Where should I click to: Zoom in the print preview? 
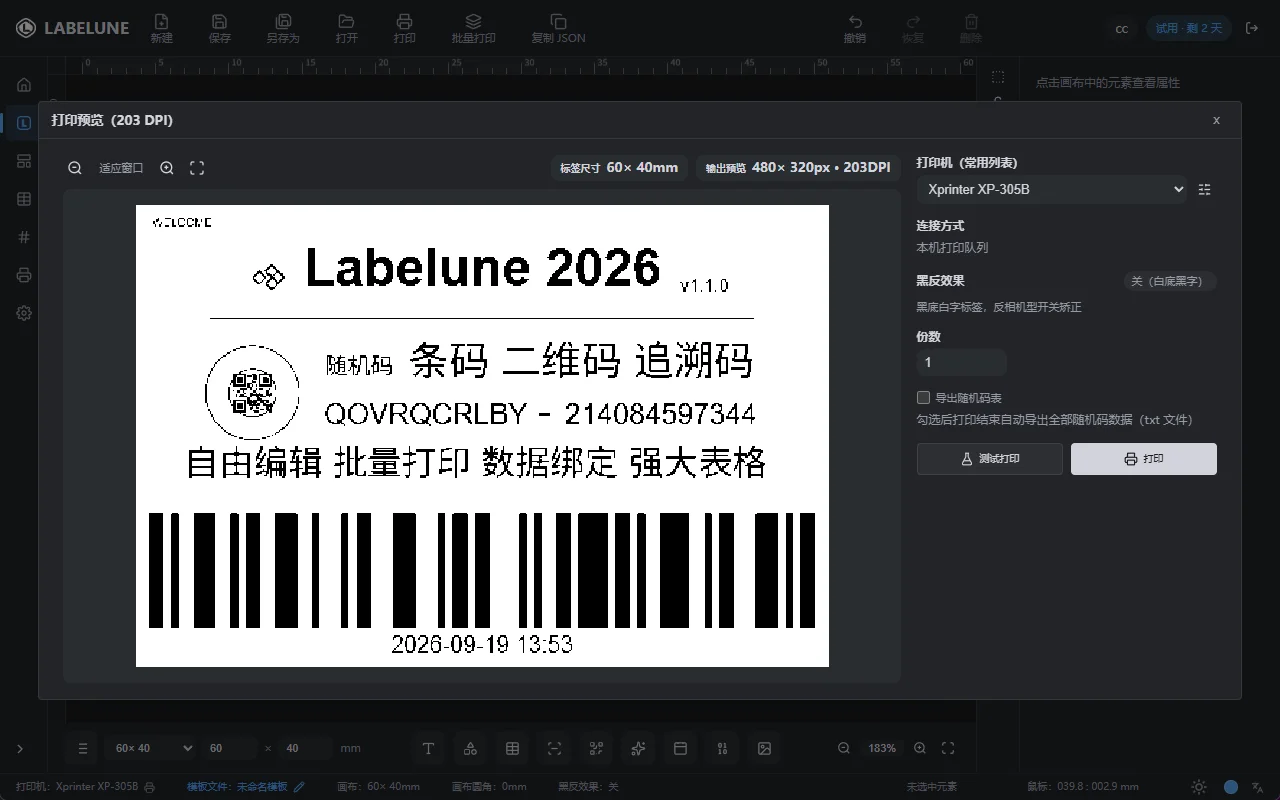tap(167, 168)
